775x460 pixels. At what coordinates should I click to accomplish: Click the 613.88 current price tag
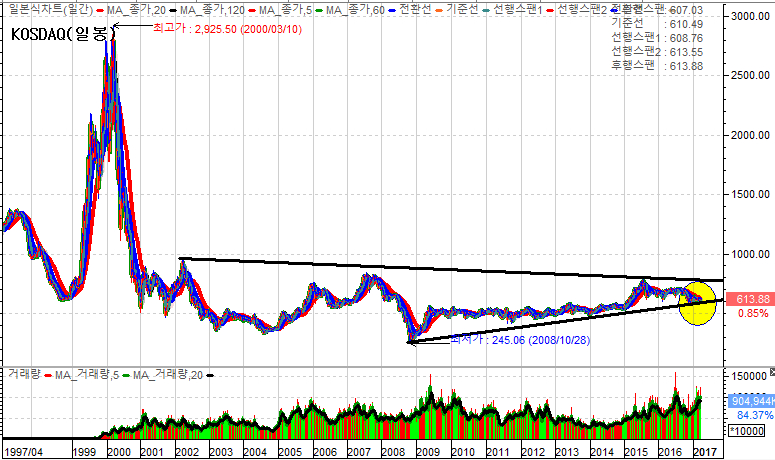752,299
